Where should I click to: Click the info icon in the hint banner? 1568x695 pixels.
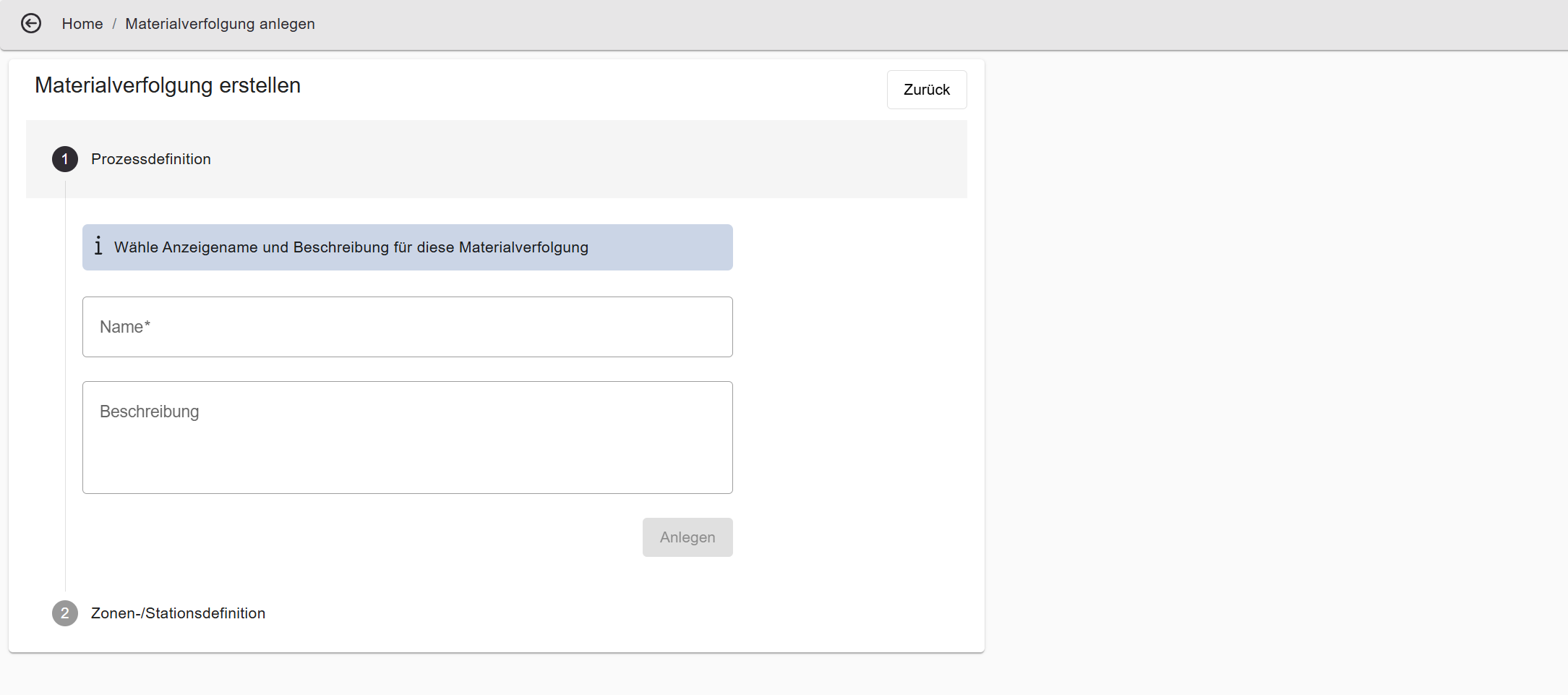98,247
